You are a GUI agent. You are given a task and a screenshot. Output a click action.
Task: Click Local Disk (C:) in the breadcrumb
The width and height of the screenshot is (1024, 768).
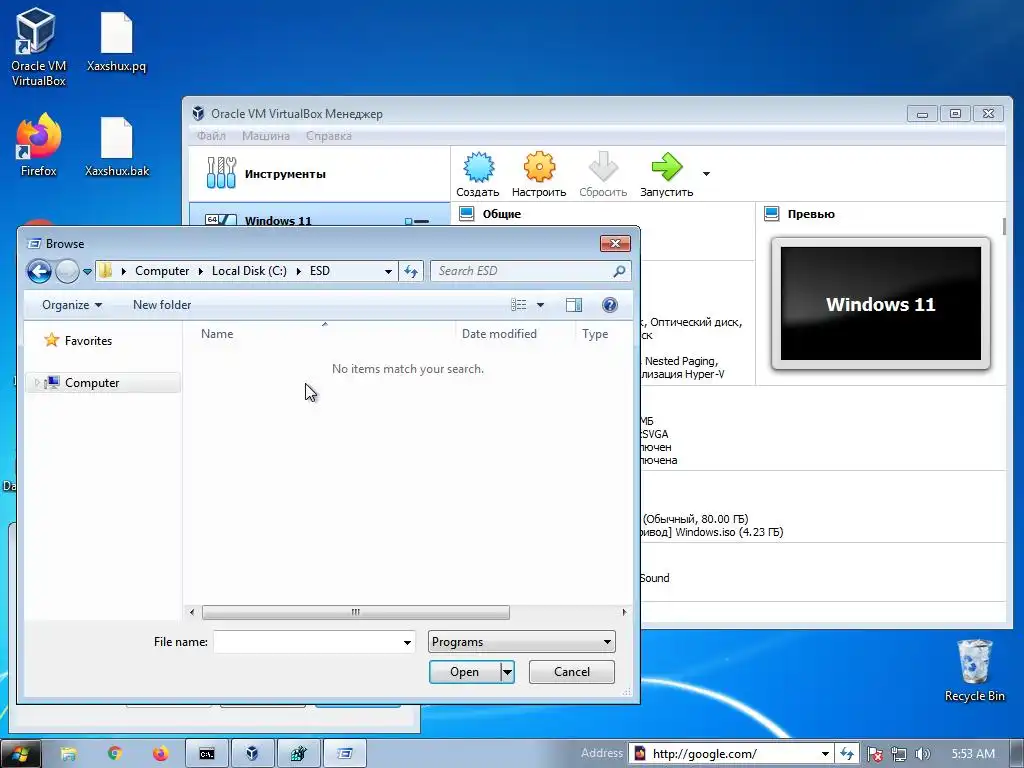[249, 271]
